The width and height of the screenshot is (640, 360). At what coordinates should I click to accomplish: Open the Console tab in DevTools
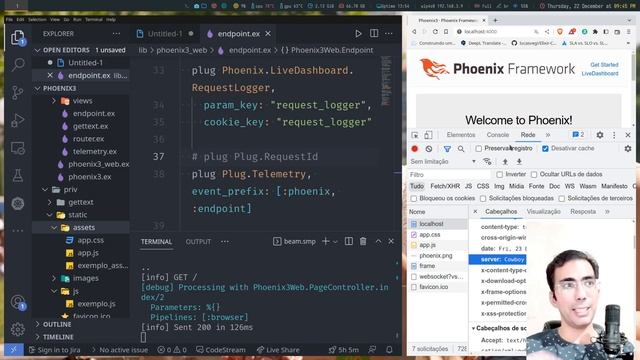498,135
